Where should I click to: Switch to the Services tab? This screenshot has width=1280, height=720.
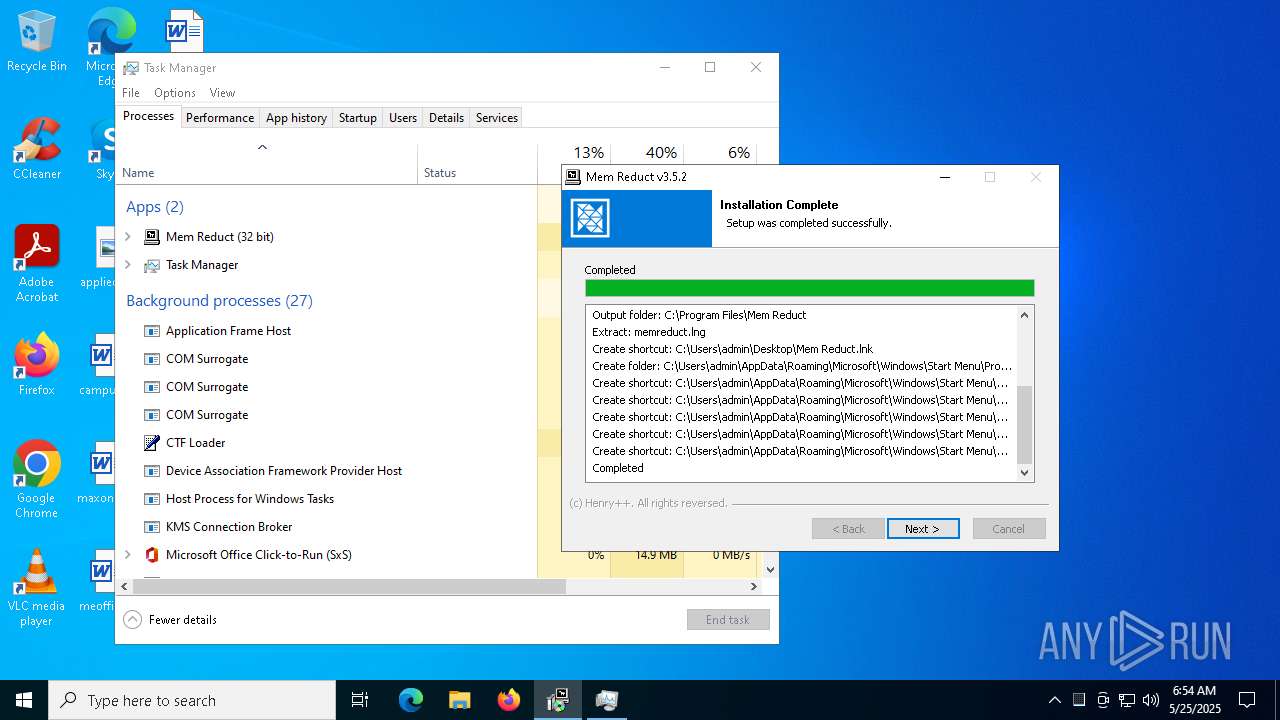point(497,118)
